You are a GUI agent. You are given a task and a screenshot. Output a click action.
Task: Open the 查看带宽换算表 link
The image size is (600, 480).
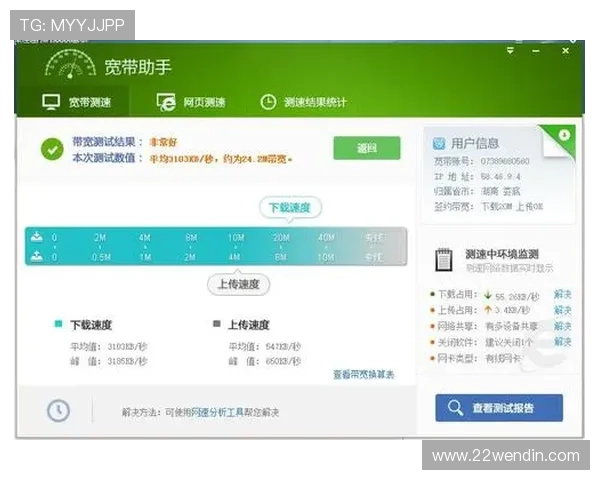coord(364,374)
